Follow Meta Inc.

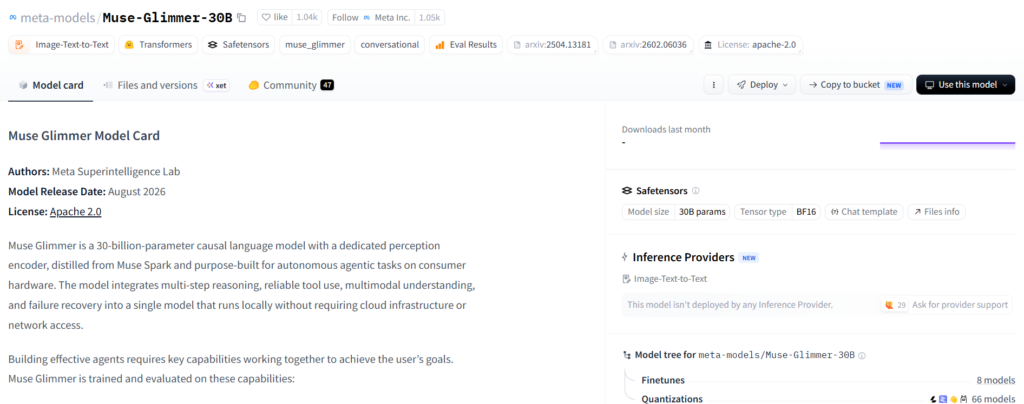372,18
